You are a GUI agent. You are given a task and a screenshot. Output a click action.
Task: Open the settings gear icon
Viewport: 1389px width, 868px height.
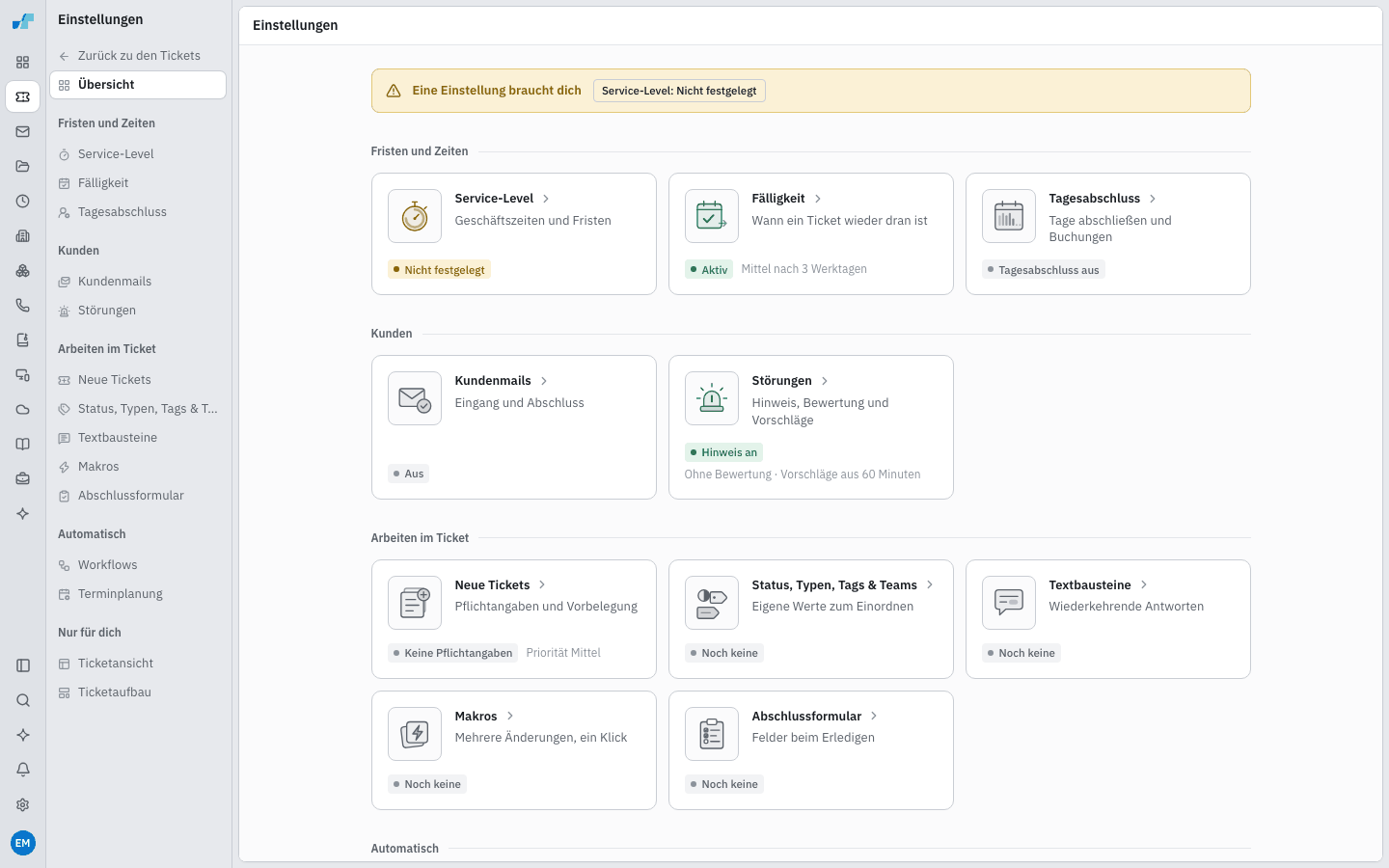(23, 804)
